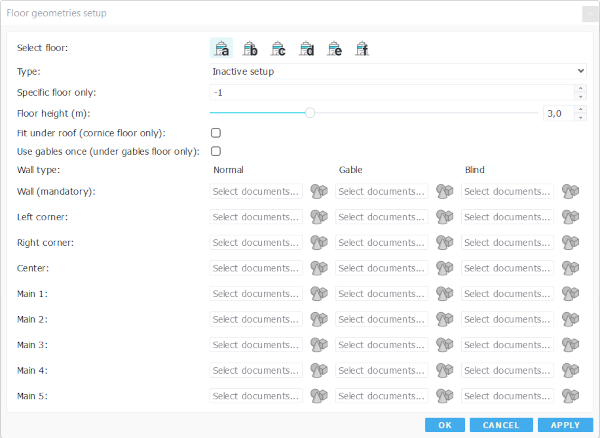
Task: Increase Specific floor only value
Action: [x=580, y=88]
